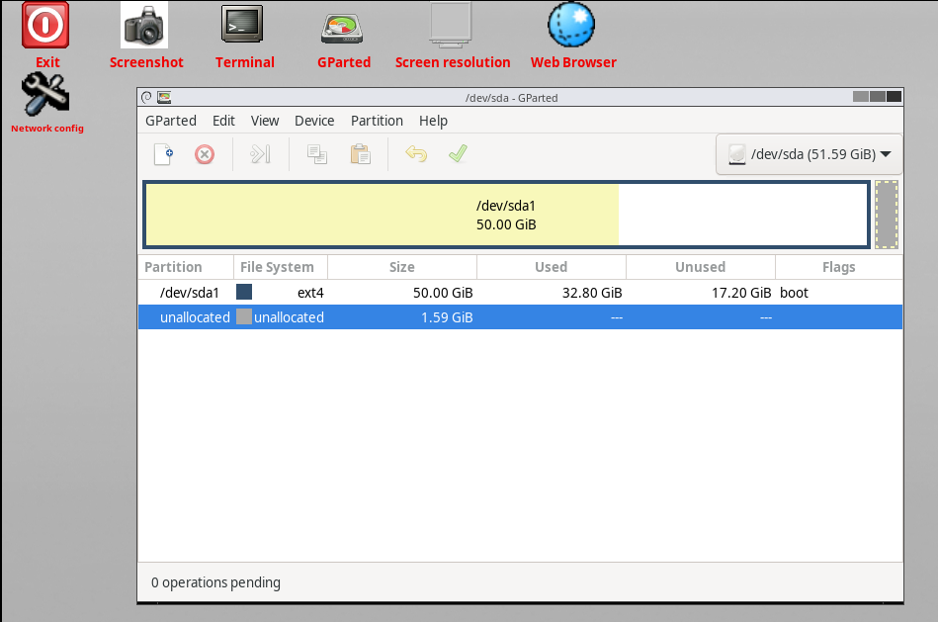Click the ext4 file system label
Screen dimensions: 938x622
pos(310,293)
